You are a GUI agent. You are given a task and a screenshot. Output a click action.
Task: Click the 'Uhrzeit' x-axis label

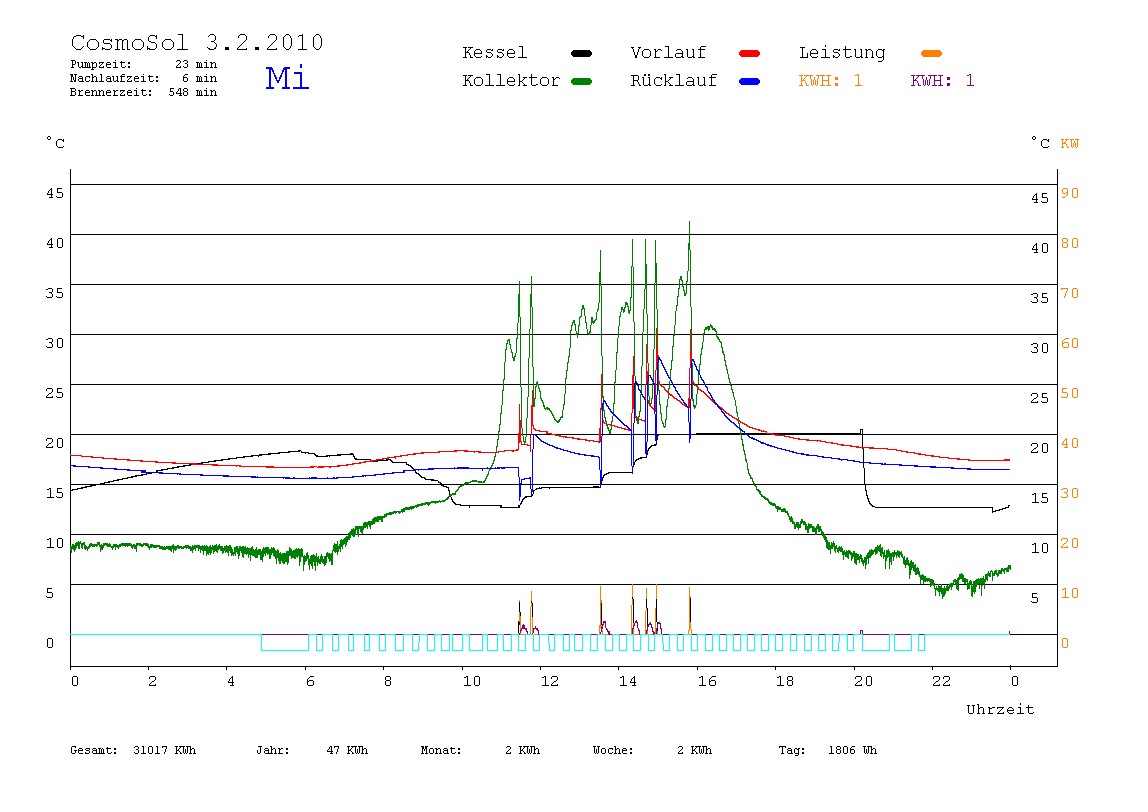click(1000, 709)
